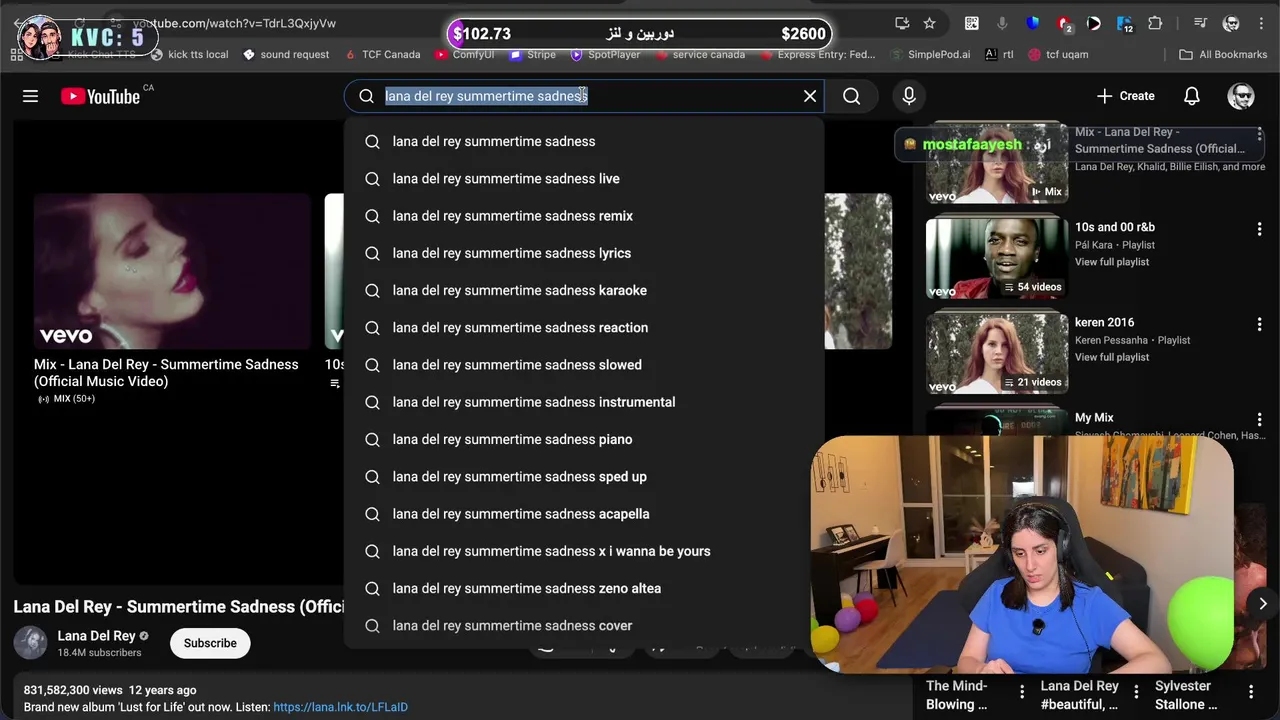Open the Lana Del Rey channel avatar
The width and height of the screenshot is (1280, 720).
click(30, 643)
